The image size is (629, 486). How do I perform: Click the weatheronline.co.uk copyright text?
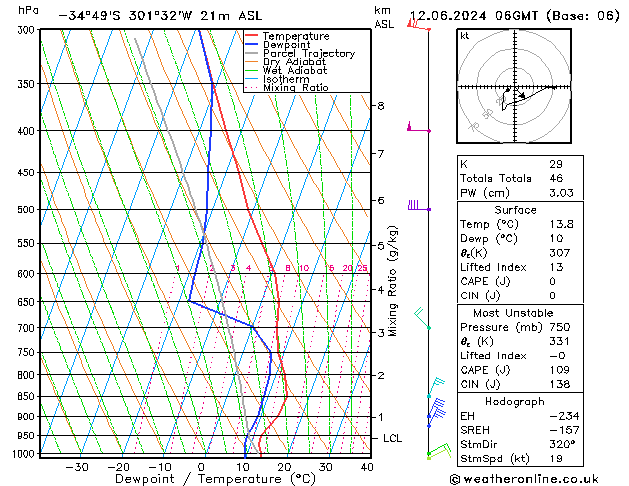(524, 479)
